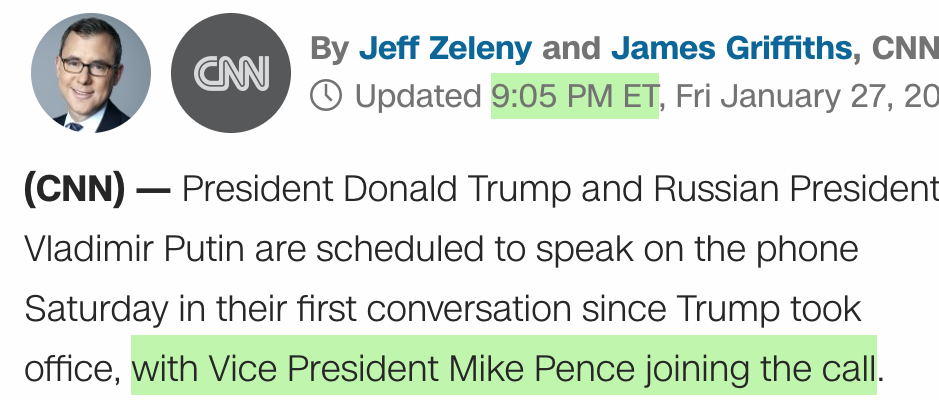Screen dimensions: 939x400
Task: Click the word By before the author names
Action: tap(328, 48)
